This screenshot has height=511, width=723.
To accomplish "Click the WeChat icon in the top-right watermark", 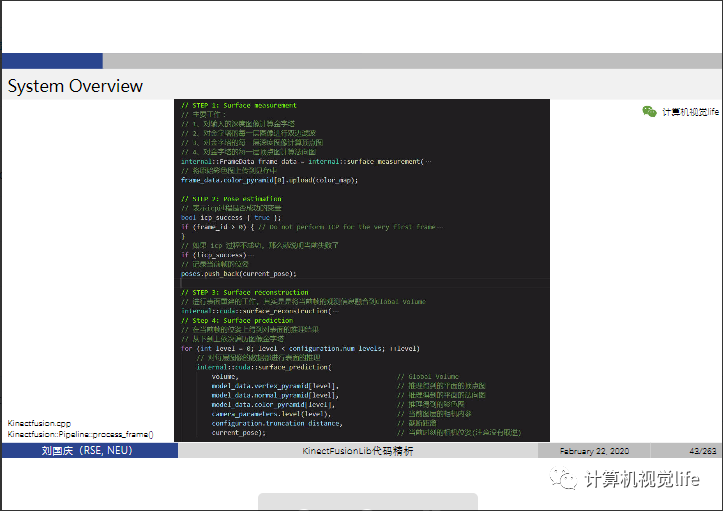I will click(650, 112).
